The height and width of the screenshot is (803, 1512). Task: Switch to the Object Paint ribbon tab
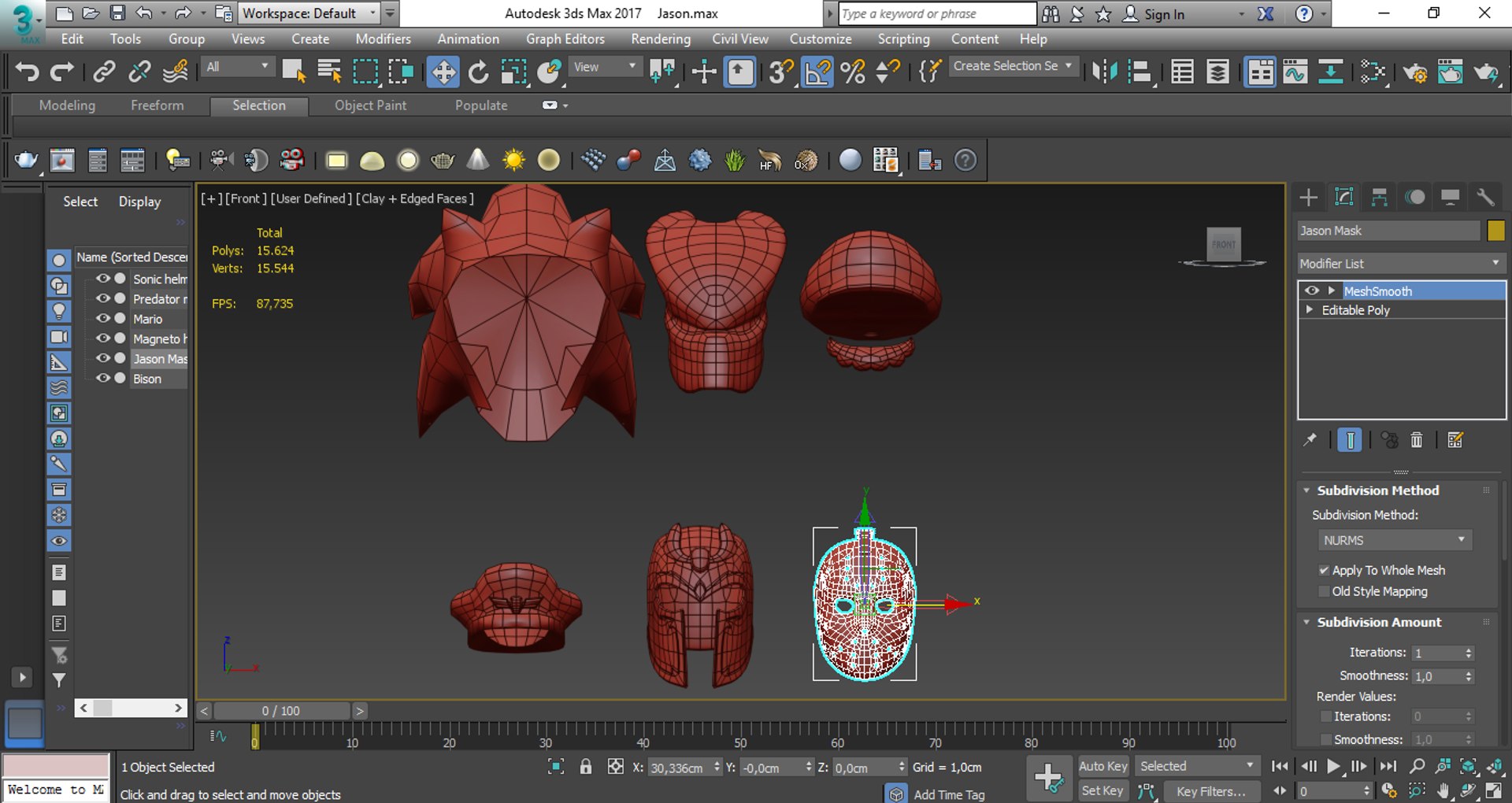[370, 105]
